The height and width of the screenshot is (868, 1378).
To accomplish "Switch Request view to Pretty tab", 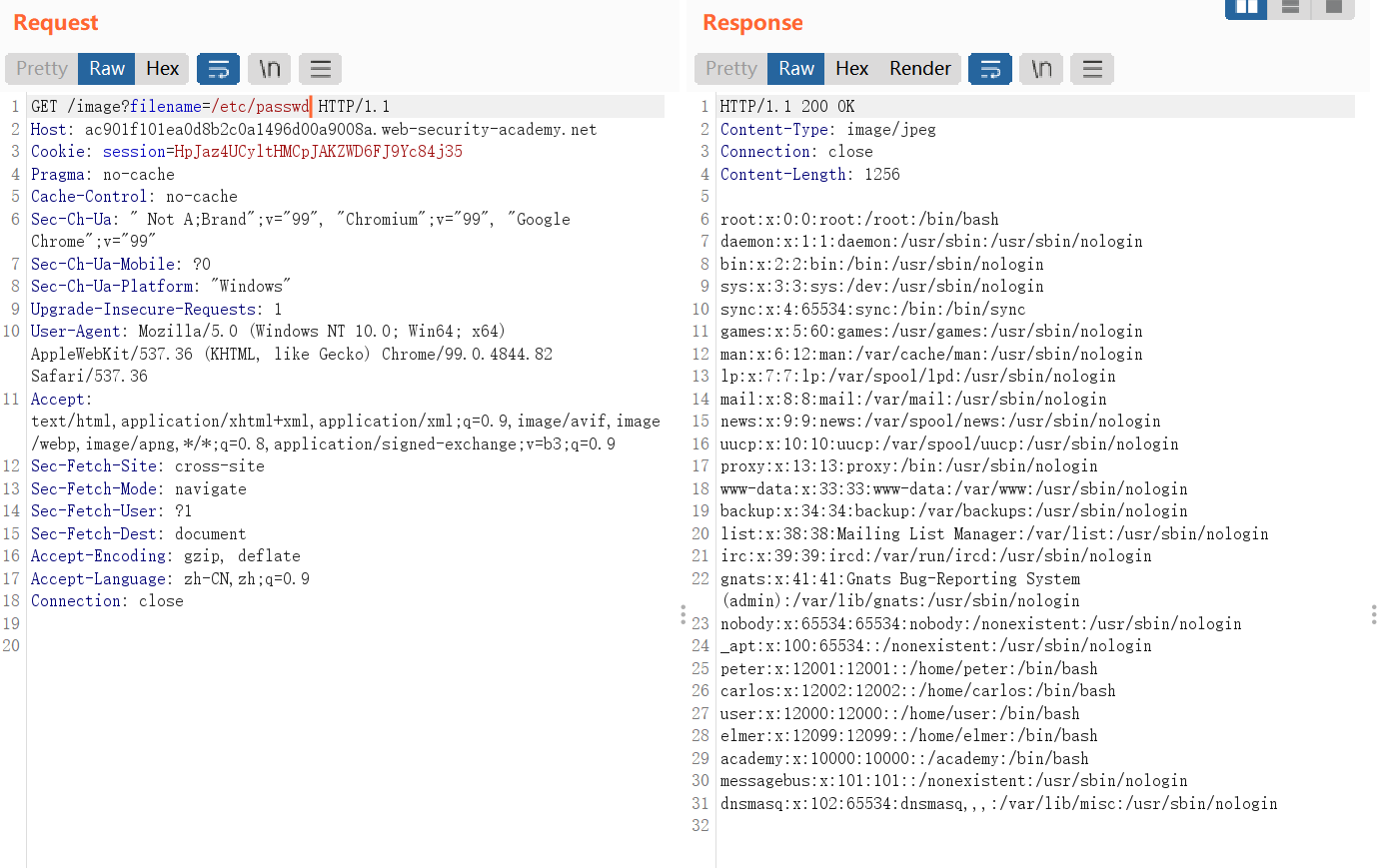I will 42,68.
